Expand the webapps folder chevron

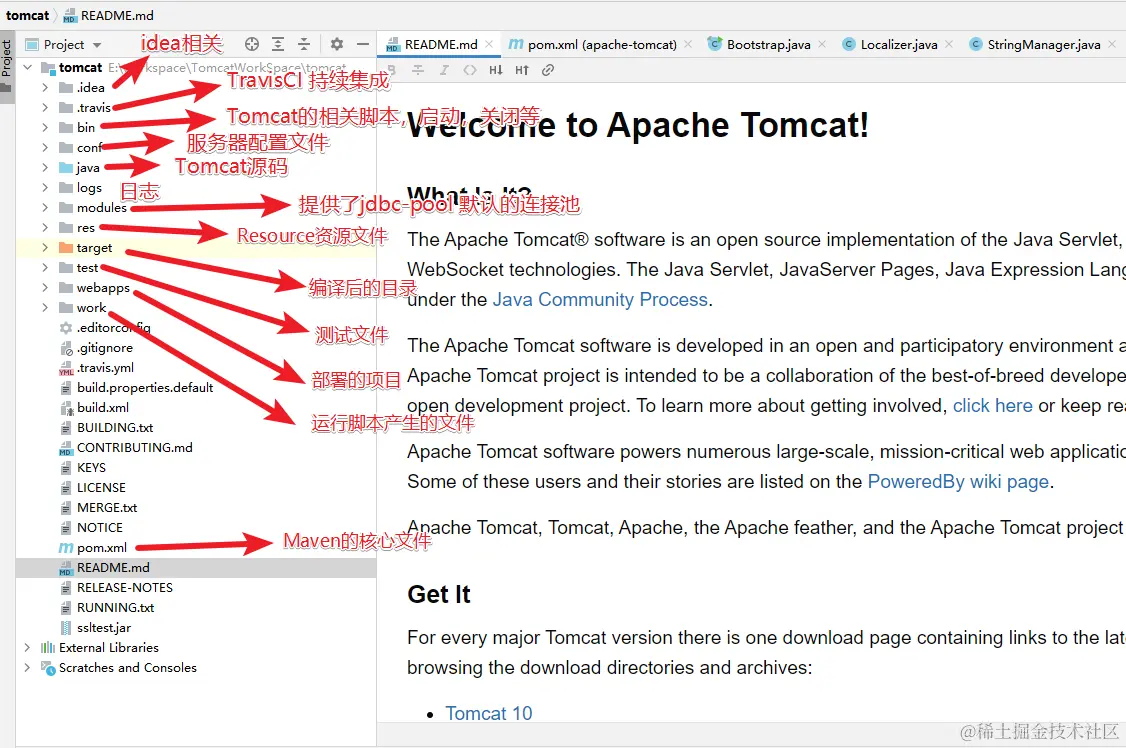[x=45, y=287]
